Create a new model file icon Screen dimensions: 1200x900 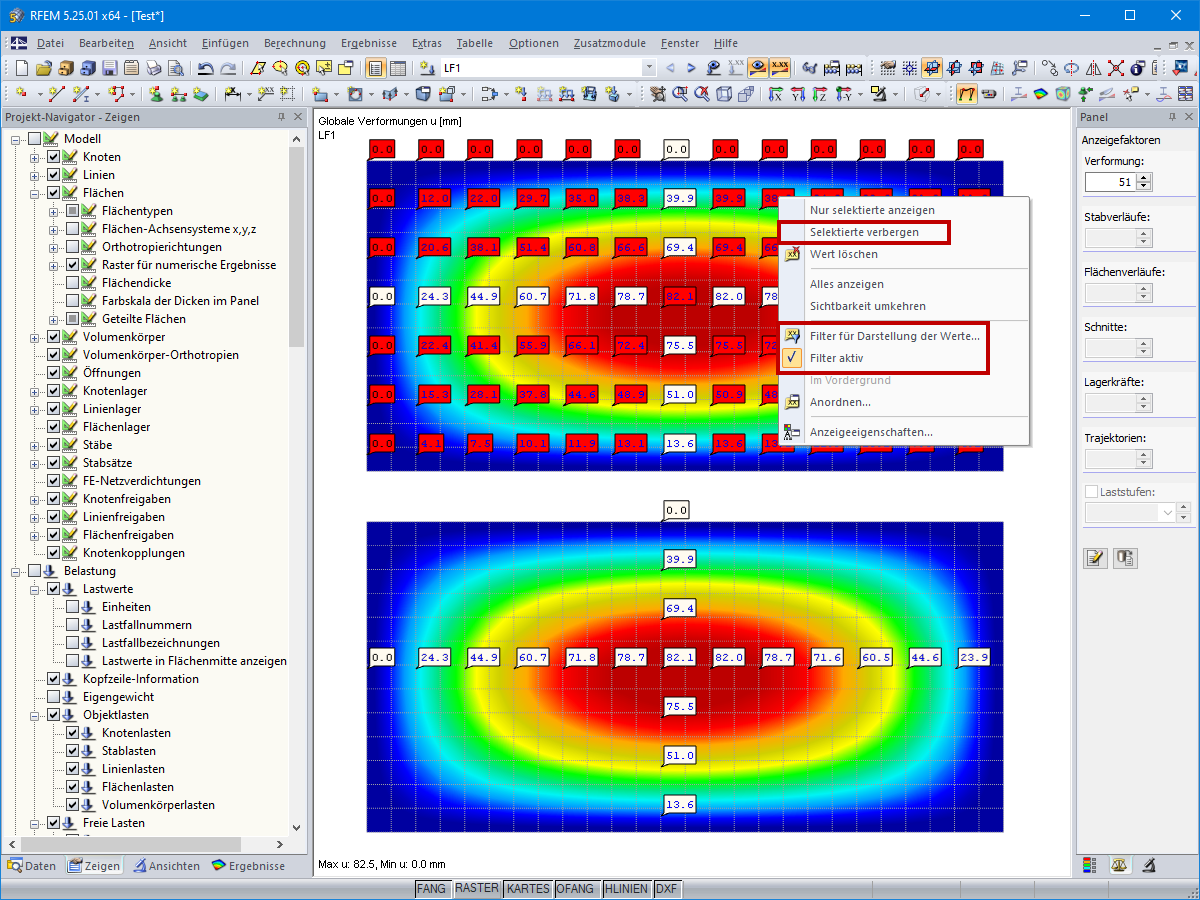click(21, 68)
